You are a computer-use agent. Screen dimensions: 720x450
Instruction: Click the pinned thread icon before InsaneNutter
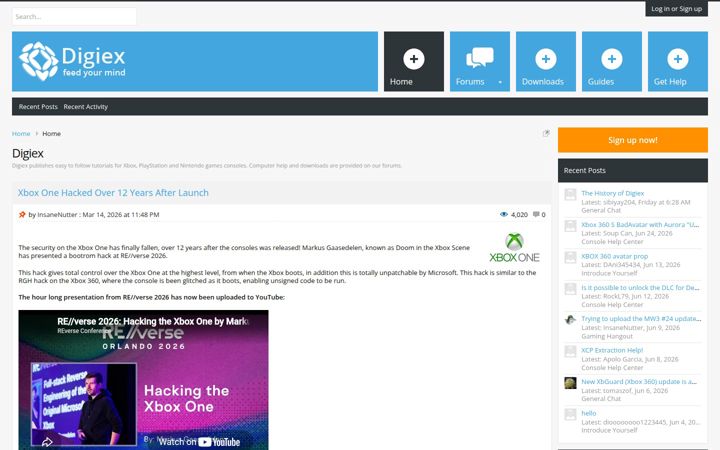click(22, 214)
